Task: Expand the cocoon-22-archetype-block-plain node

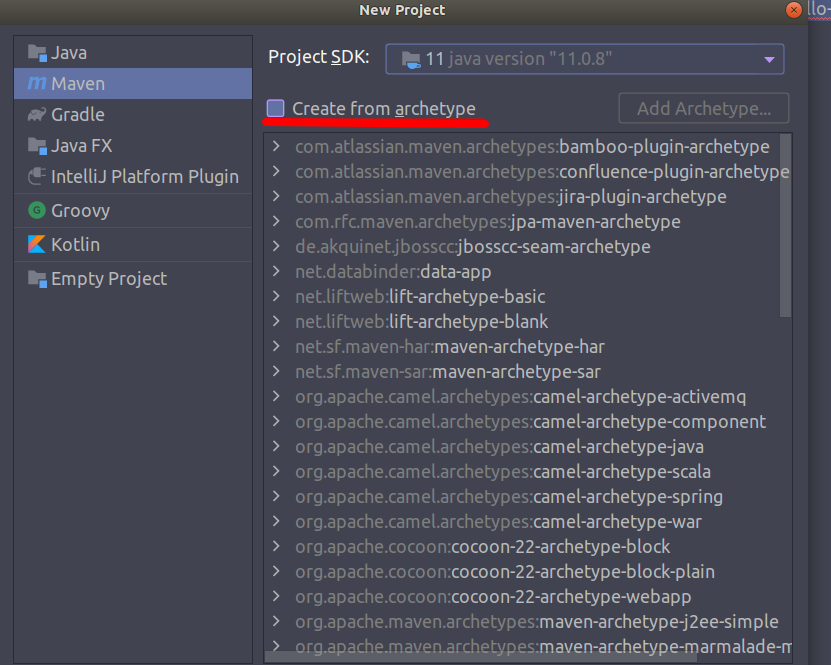Action: click(276, 571)
